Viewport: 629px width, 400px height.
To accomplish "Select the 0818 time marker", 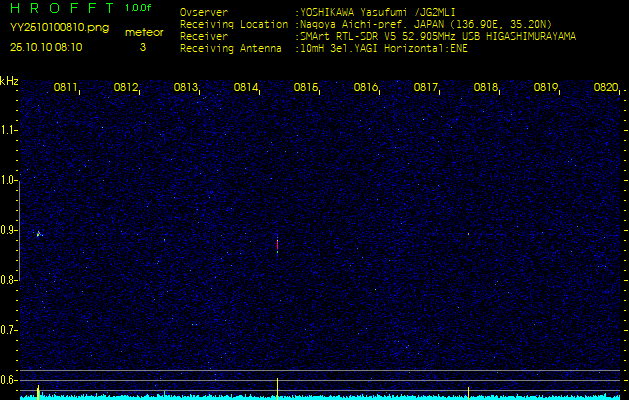I will coord(486,88).
